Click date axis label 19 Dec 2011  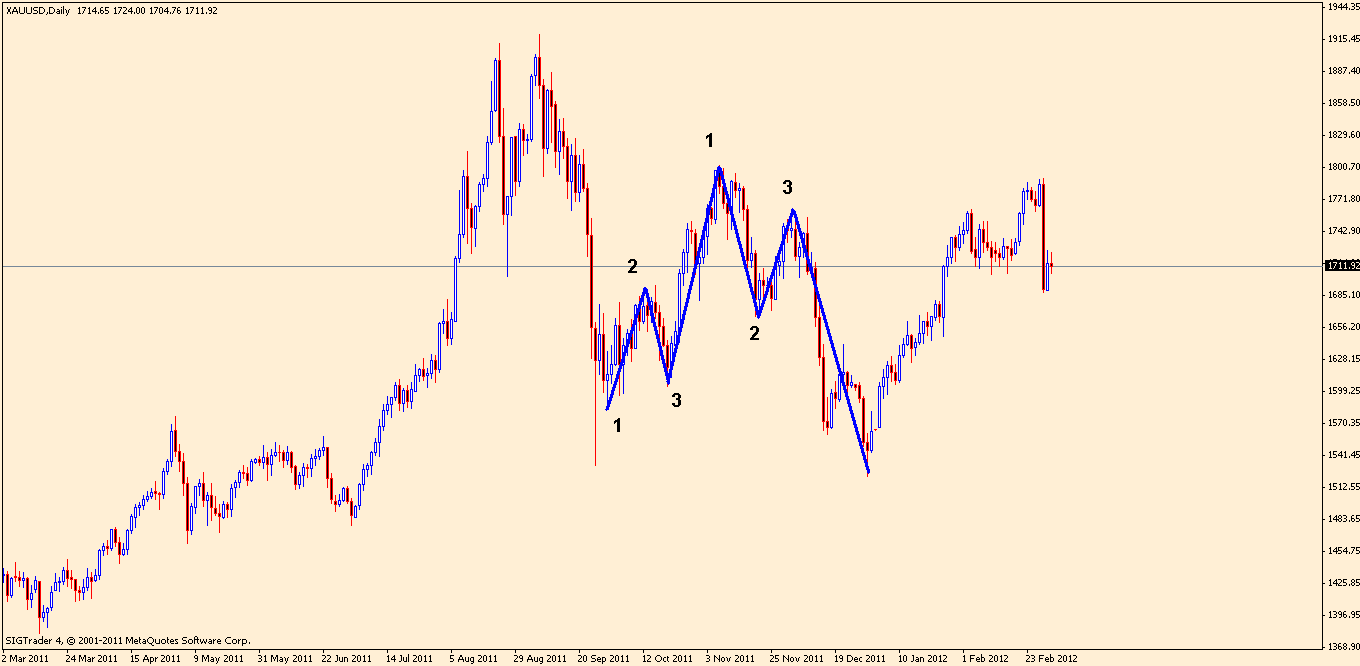[860, 659]
